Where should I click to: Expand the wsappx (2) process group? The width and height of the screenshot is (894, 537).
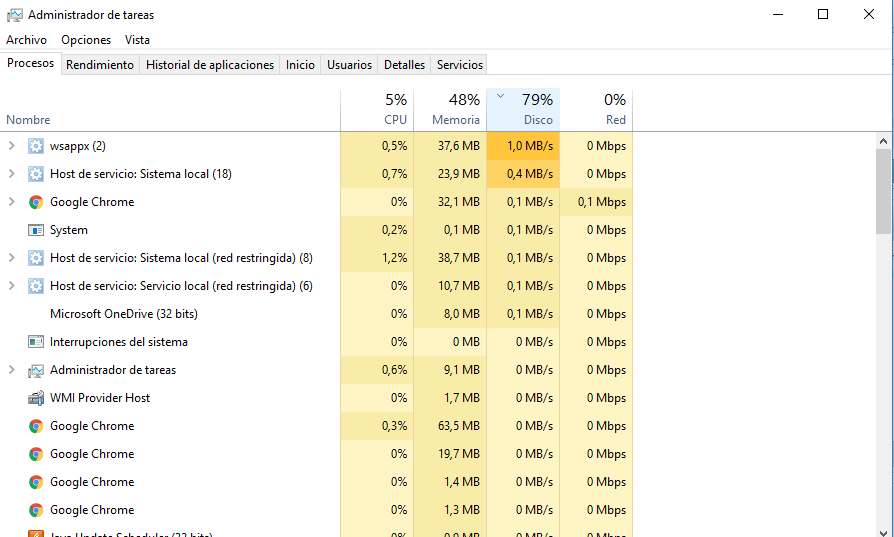tap(11, 146)
